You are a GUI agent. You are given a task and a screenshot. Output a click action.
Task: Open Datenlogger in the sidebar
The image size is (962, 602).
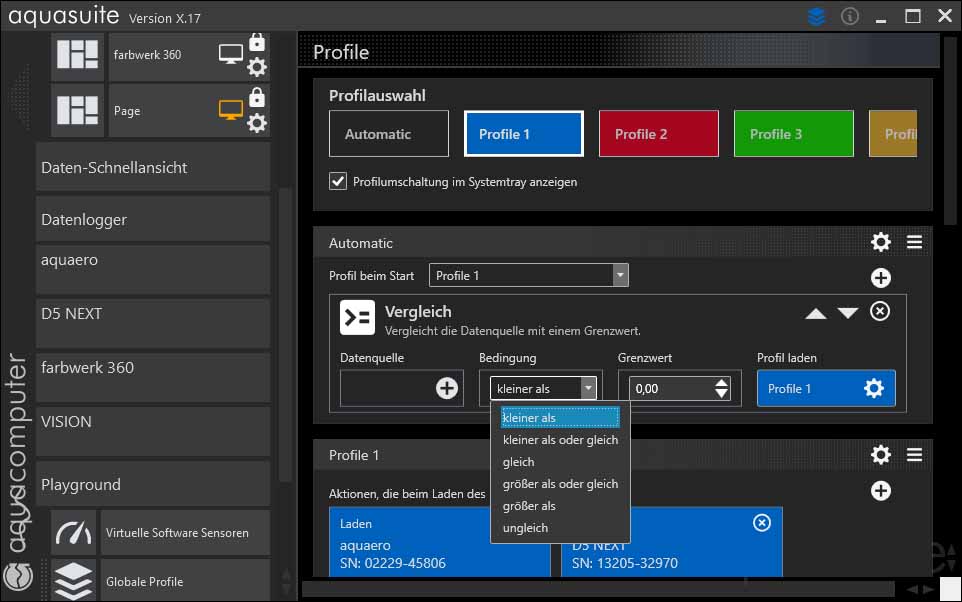pyautogui.click(x=153, y=219)
